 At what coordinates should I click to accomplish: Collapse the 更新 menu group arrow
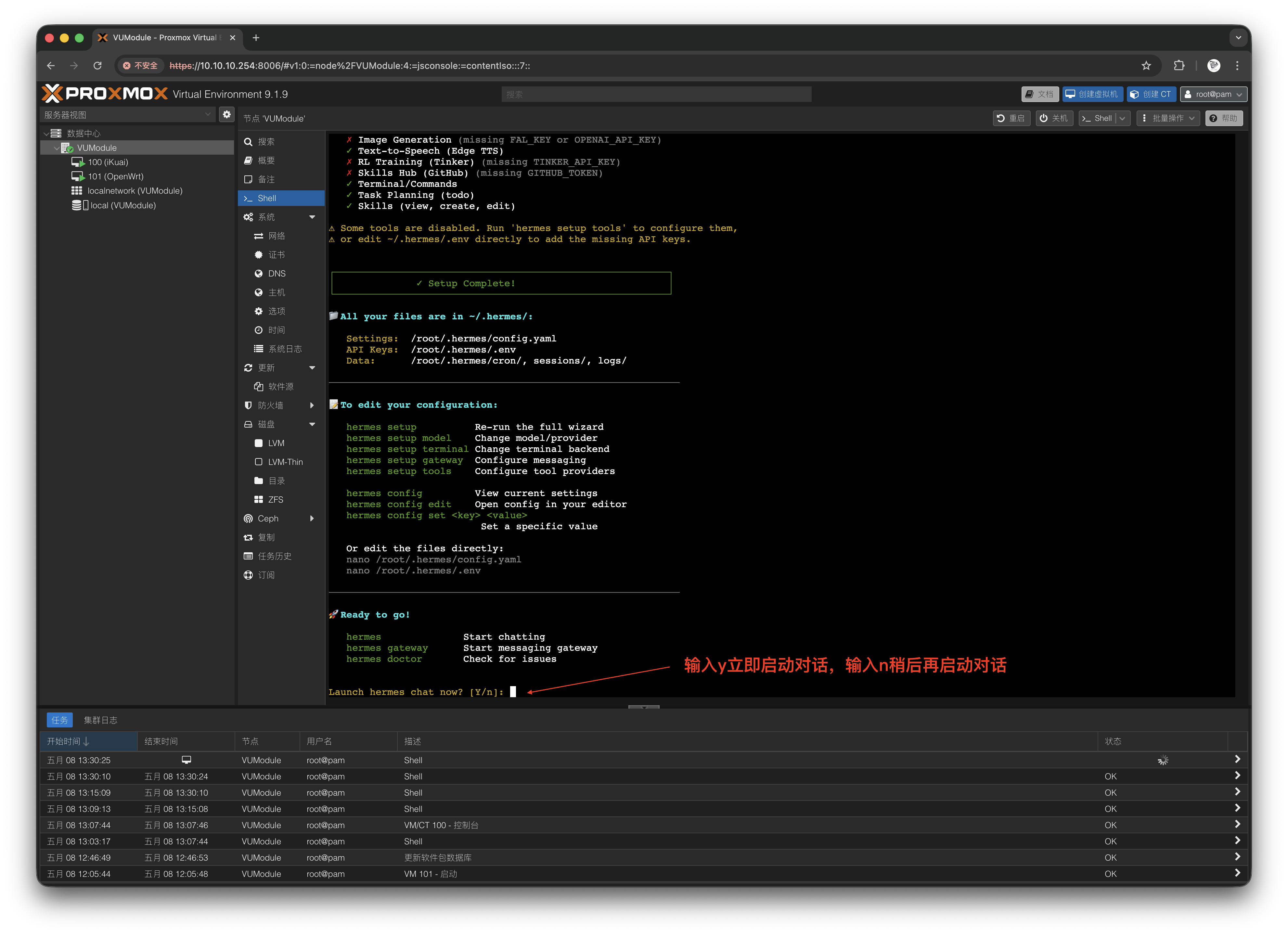pyautogui.click(x=312, y=368)
